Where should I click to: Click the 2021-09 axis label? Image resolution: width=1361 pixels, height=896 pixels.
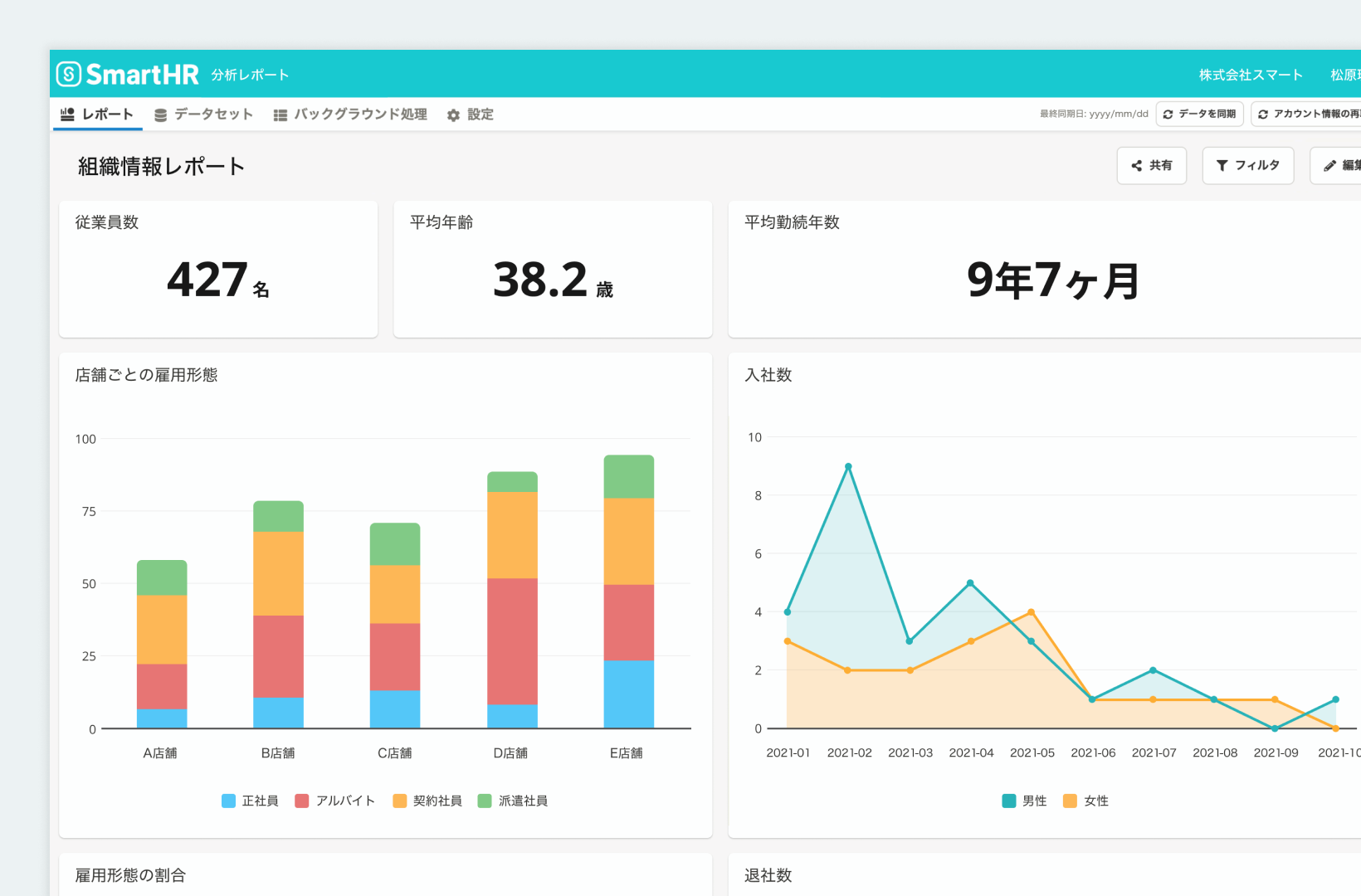[x=1276, y=753]
